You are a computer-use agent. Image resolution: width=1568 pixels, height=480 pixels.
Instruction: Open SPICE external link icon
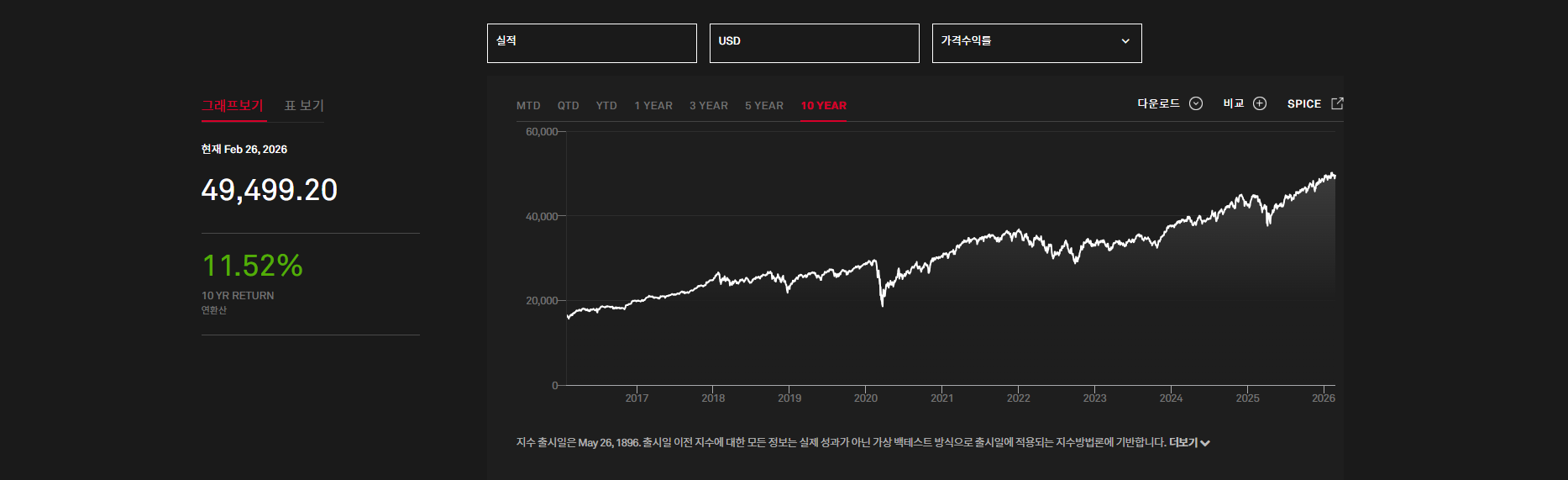pyautogui.click(x=1337, y=103)
